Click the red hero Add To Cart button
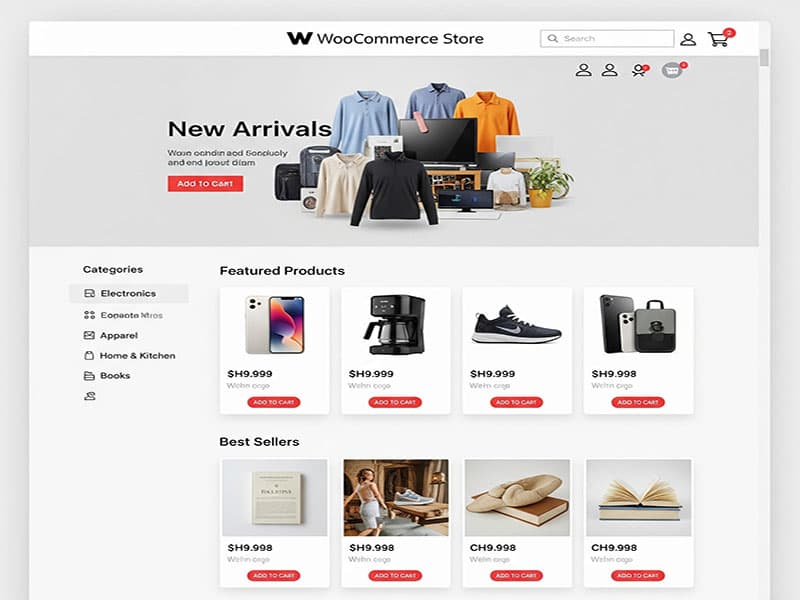 [206, 184]
